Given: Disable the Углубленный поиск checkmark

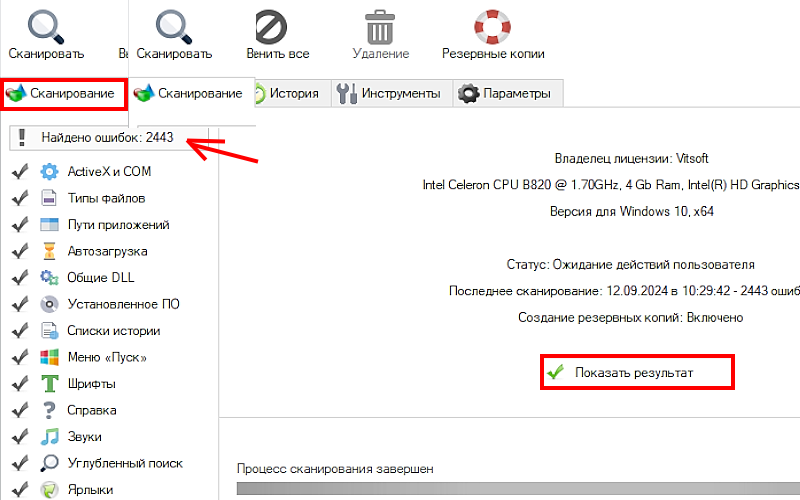Looking at the screenshot, I should pos(19,463).
